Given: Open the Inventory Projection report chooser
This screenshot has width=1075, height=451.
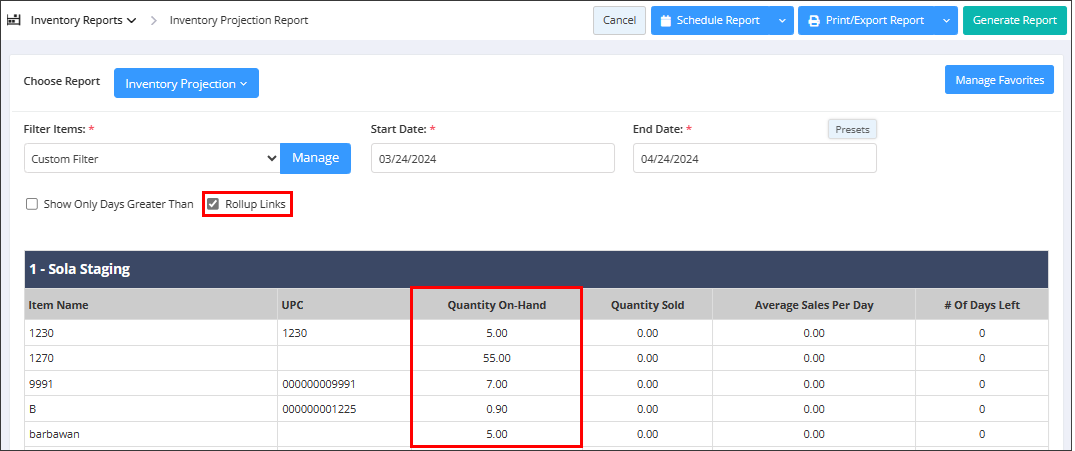Looking at the screenshot, I should 186,84.
